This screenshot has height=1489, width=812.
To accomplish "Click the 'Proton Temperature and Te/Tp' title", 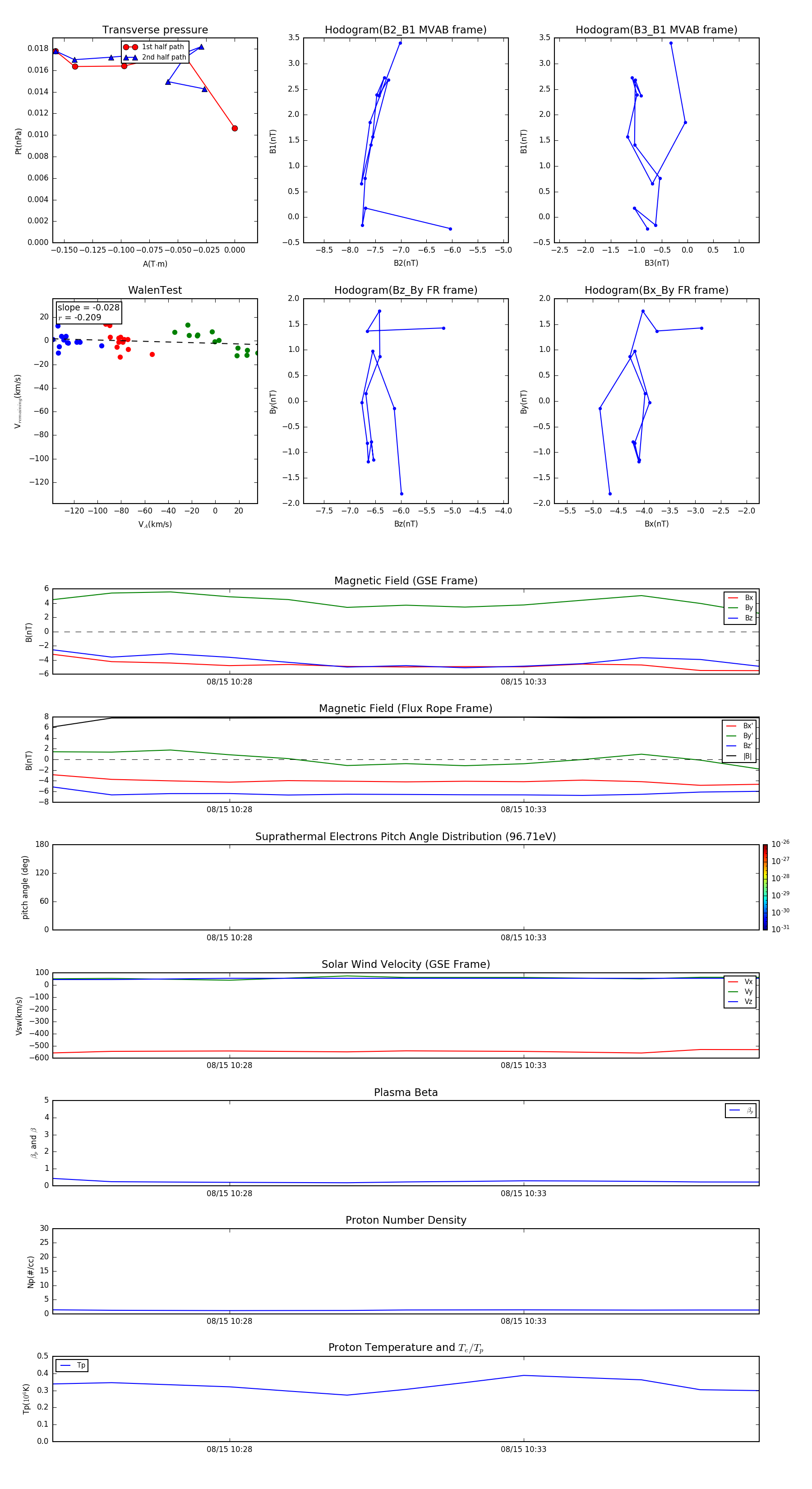I will (406, 1347).
